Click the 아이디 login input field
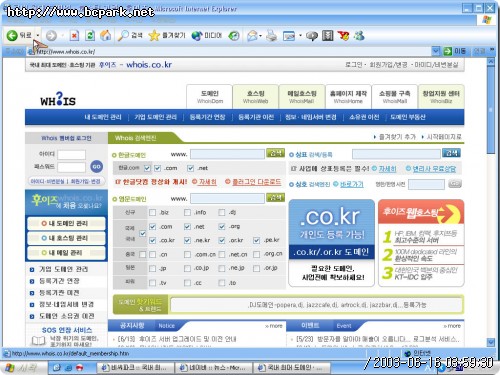The height and width of the screenshot is (375, 500). click(x=71, y=154)
